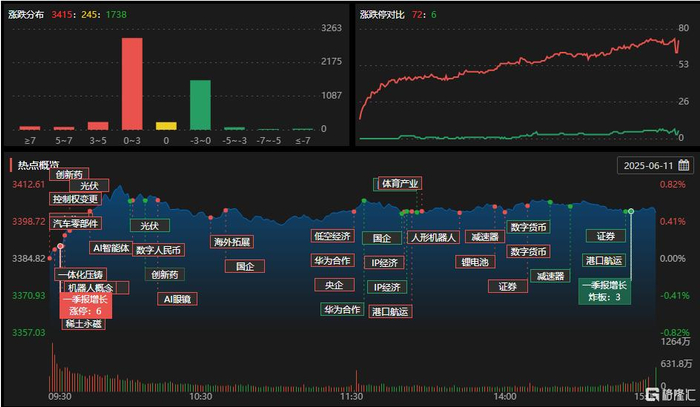Screen dimensions: 700x407
Task: Click the 一季报增长 炸板 tooltip
Action: tap(604, 291)
